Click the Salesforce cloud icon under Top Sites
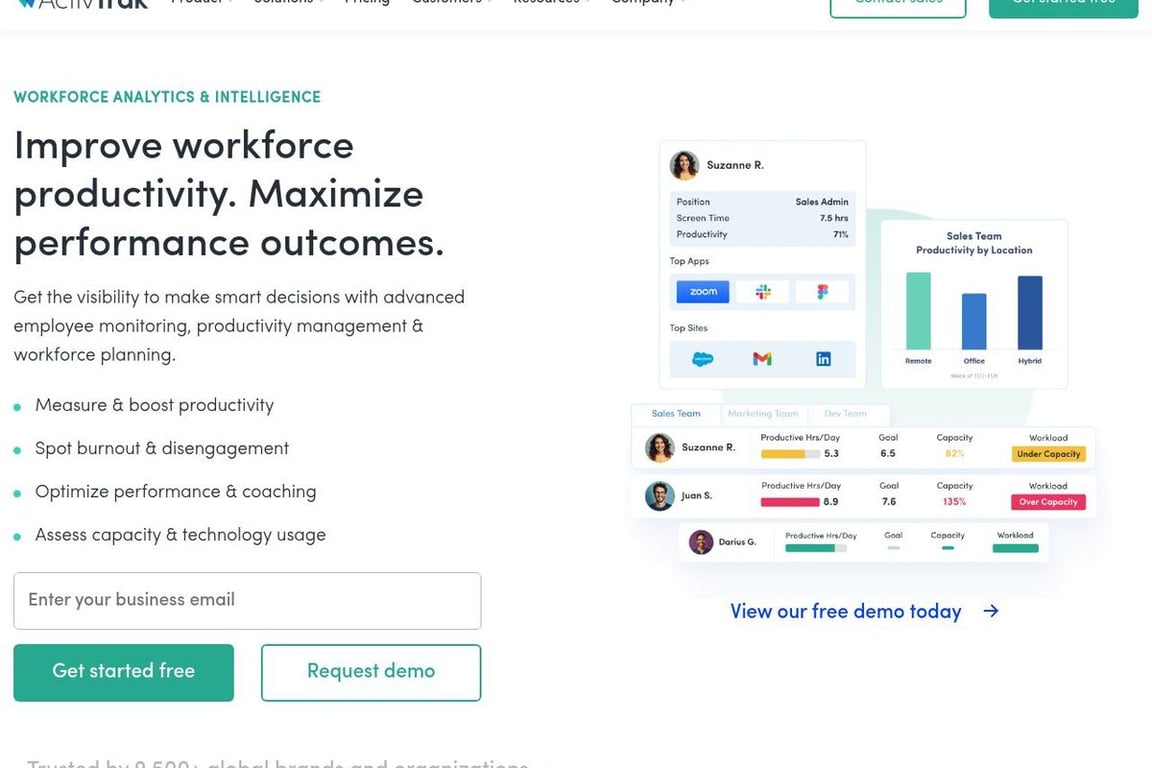 click(702, 359)
